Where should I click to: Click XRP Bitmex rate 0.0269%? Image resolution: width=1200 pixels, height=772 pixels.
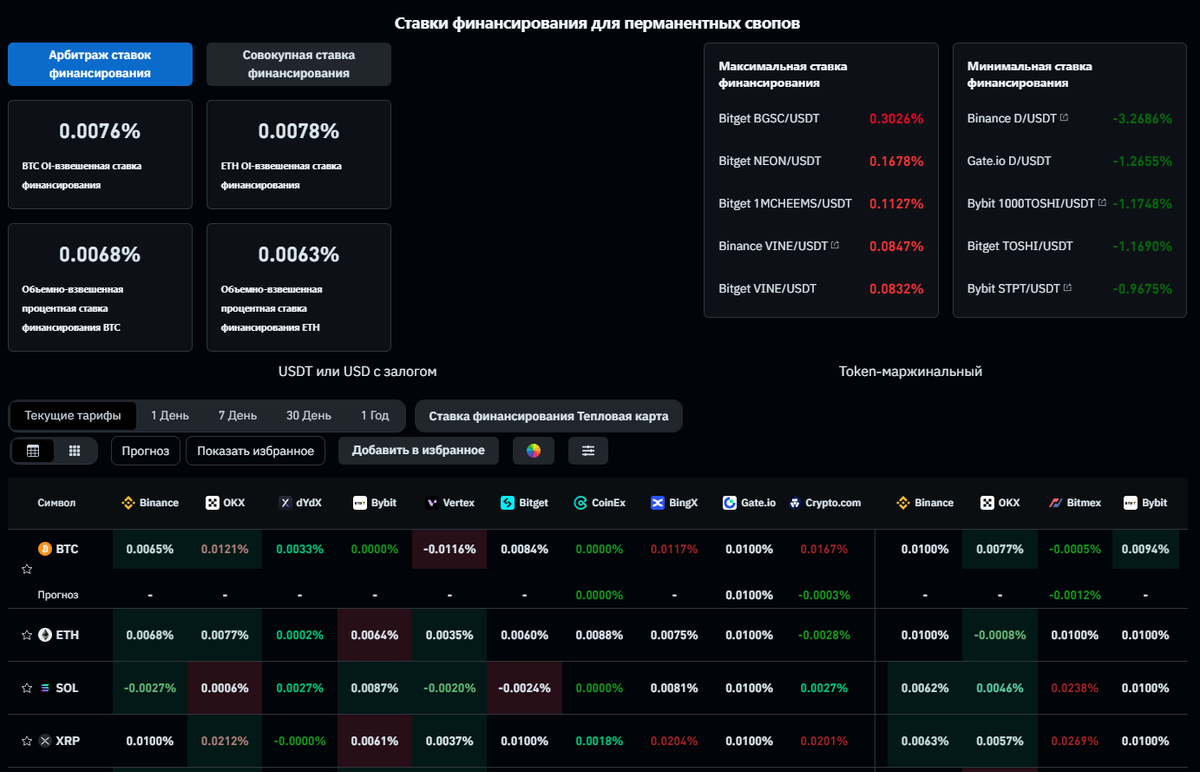[x=1075, y=741]
